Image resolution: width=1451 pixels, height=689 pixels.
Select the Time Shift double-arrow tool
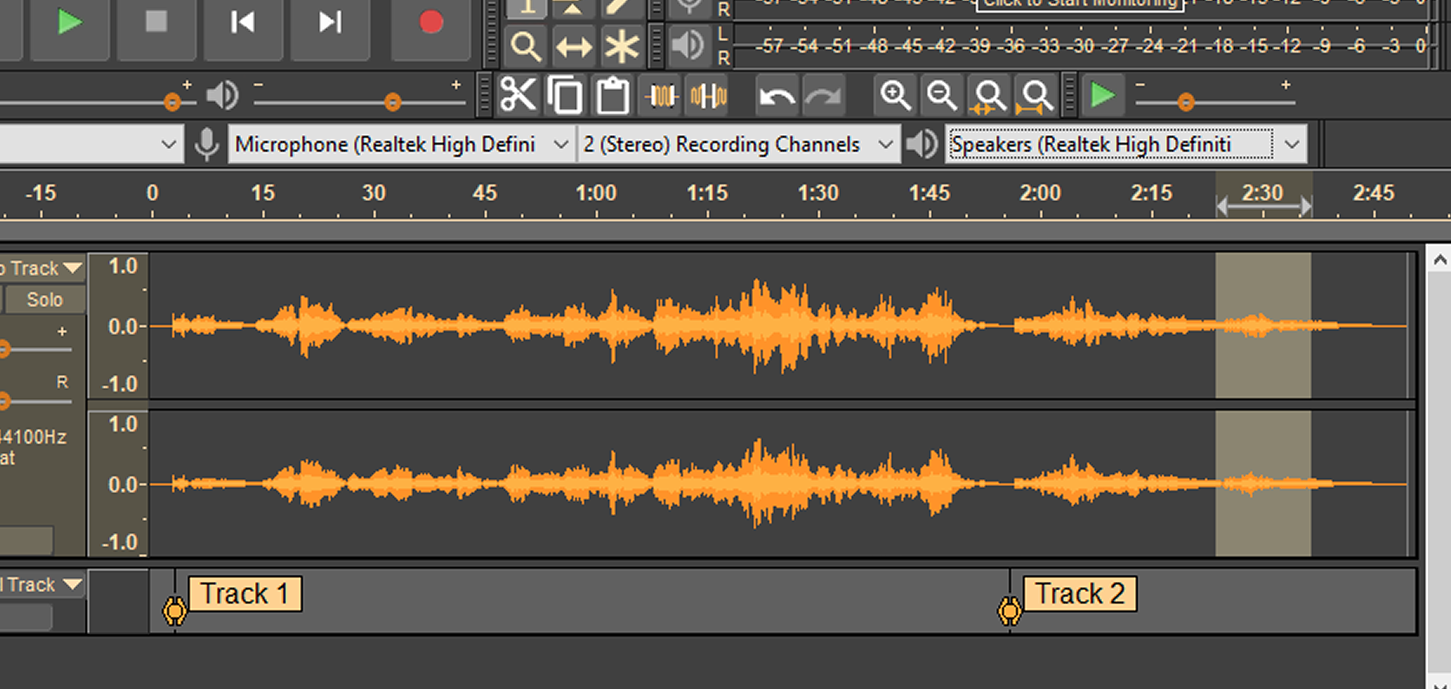coord(574,46)
